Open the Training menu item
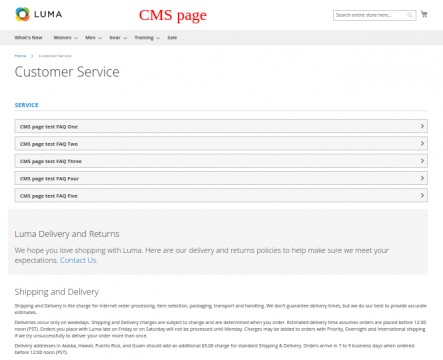Viewport: 443px width, 360px height. tap(144, 38)
